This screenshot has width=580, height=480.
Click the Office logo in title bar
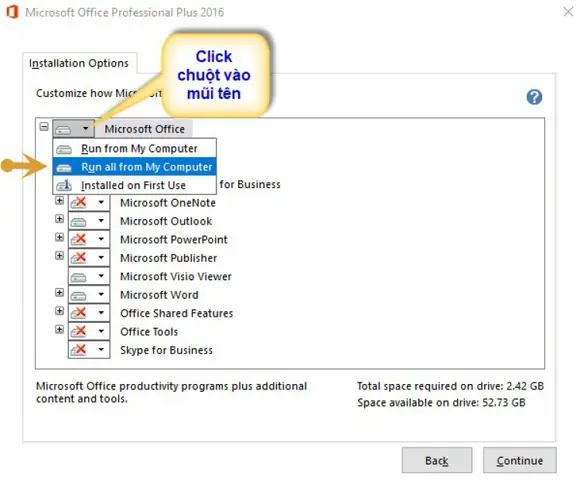pos(12,12)
